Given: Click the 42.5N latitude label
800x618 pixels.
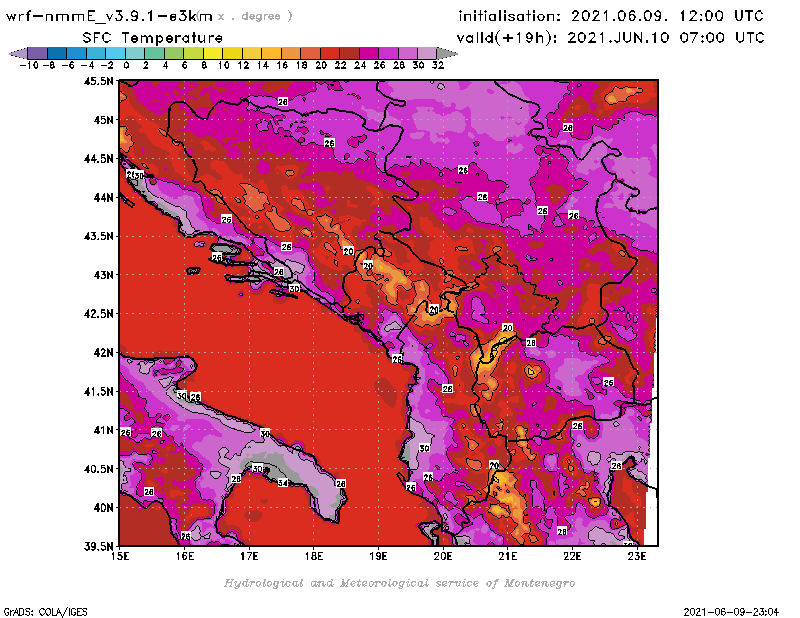Looking at the screenshot, I should [x=98, y=314].
